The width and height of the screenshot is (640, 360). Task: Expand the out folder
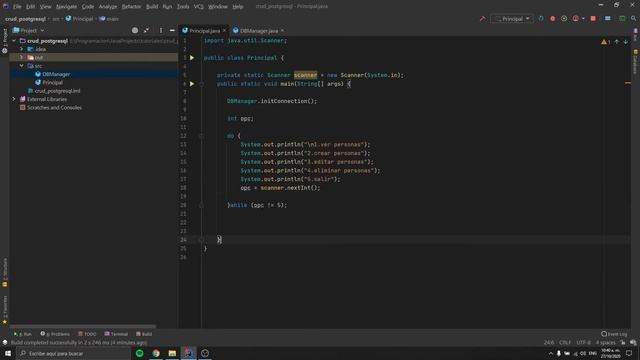click(22, 58)
